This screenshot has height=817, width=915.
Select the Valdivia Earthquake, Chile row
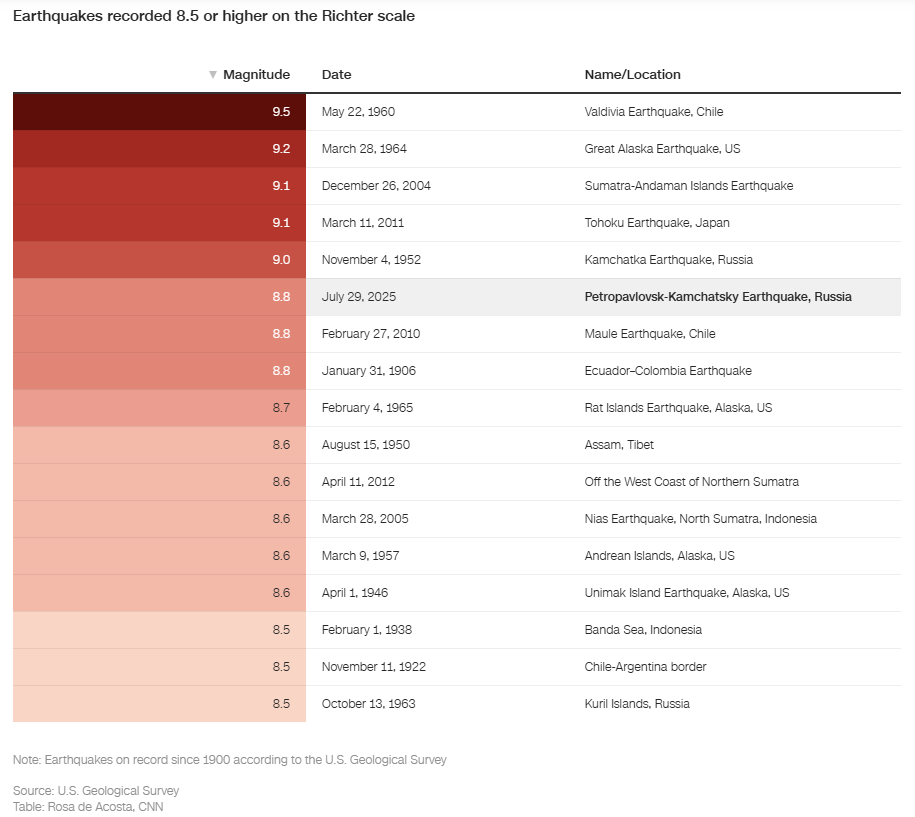(x=653, y=112)
